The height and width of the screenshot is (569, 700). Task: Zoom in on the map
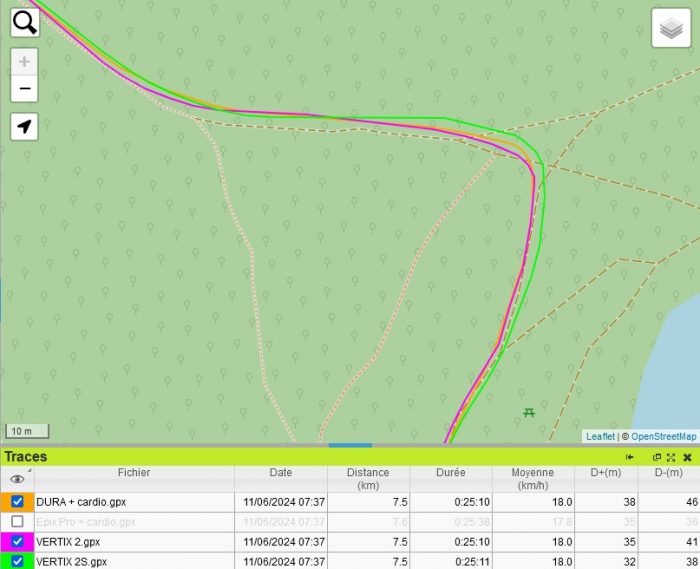(x=24, y=62)
